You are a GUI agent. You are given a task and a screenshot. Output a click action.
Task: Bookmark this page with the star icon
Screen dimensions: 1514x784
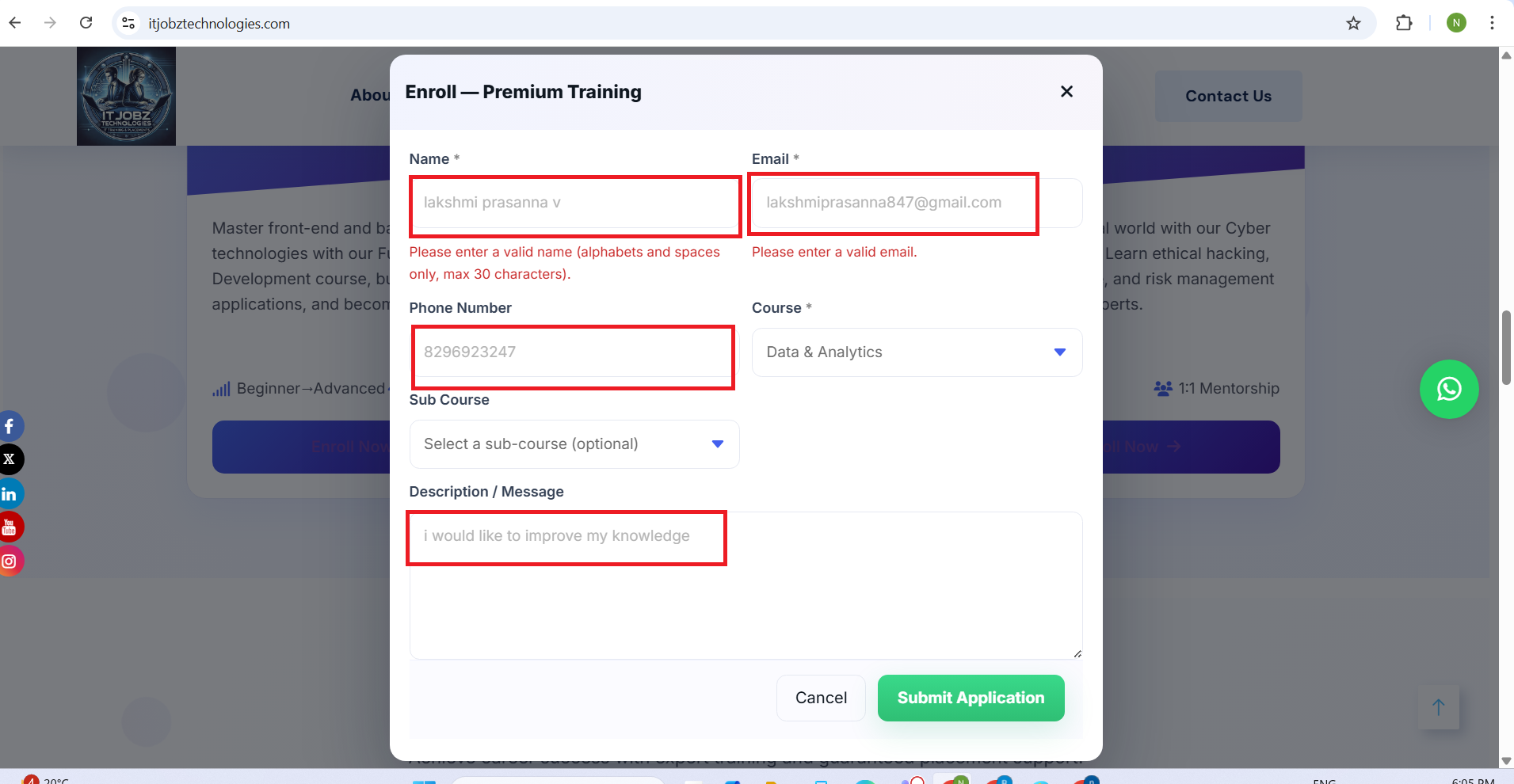pyautogui.click(x=1353, y=24)
